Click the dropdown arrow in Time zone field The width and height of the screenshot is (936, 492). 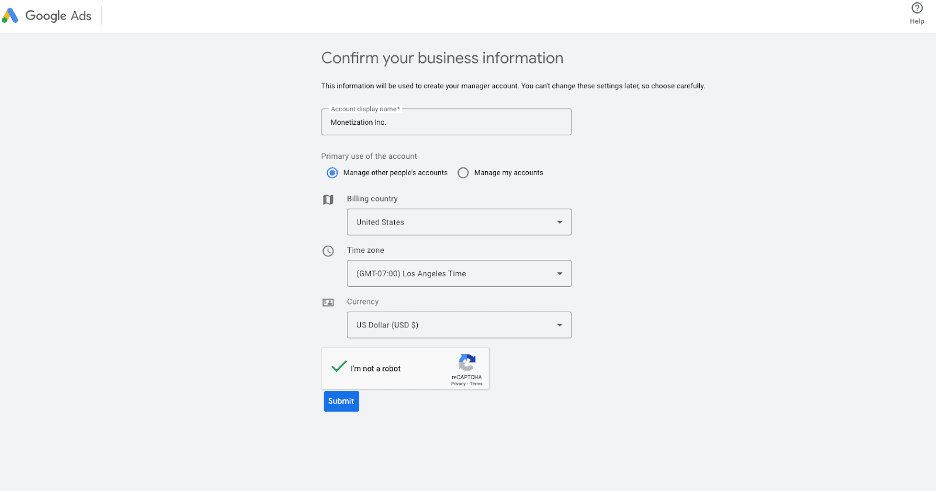point(559,273)
